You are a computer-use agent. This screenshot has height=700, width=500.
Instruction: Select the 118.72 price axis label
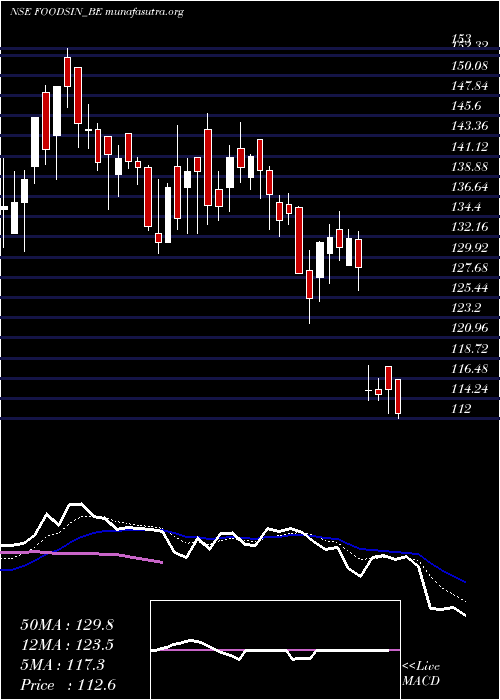(469, 348)
